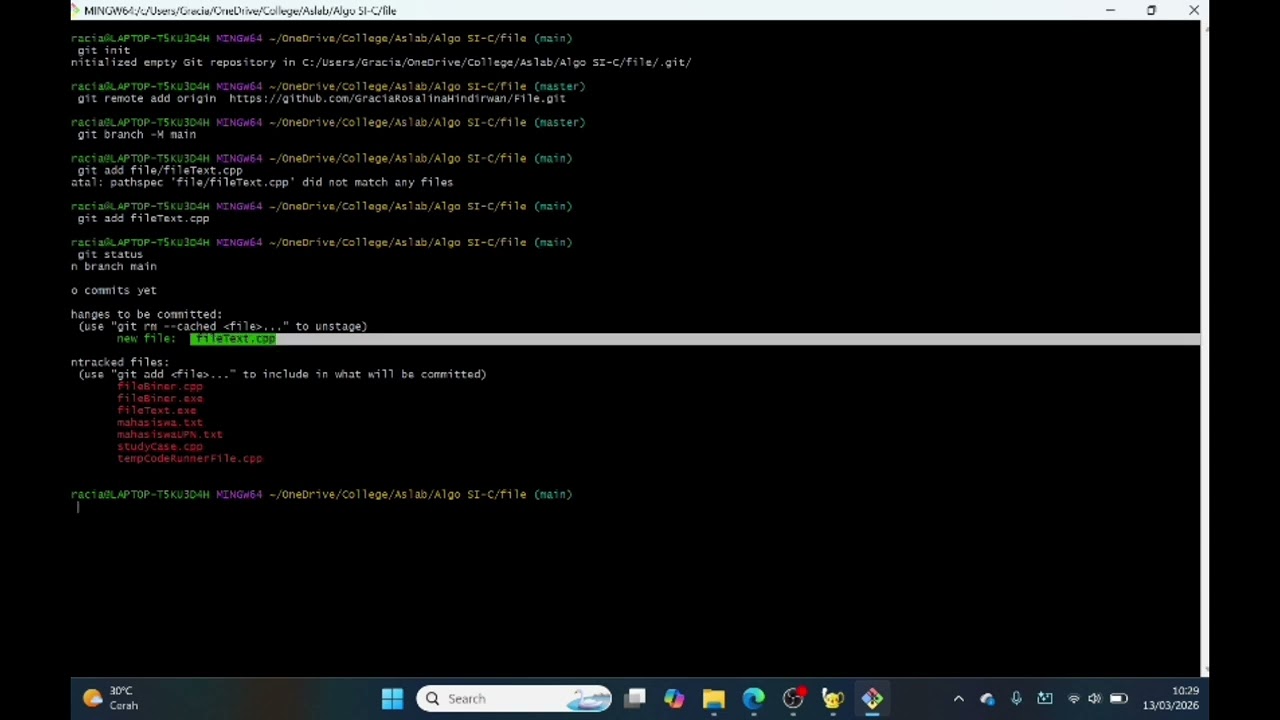
Task: Click the GitHub remote URL text
Action: click(397, 98)
